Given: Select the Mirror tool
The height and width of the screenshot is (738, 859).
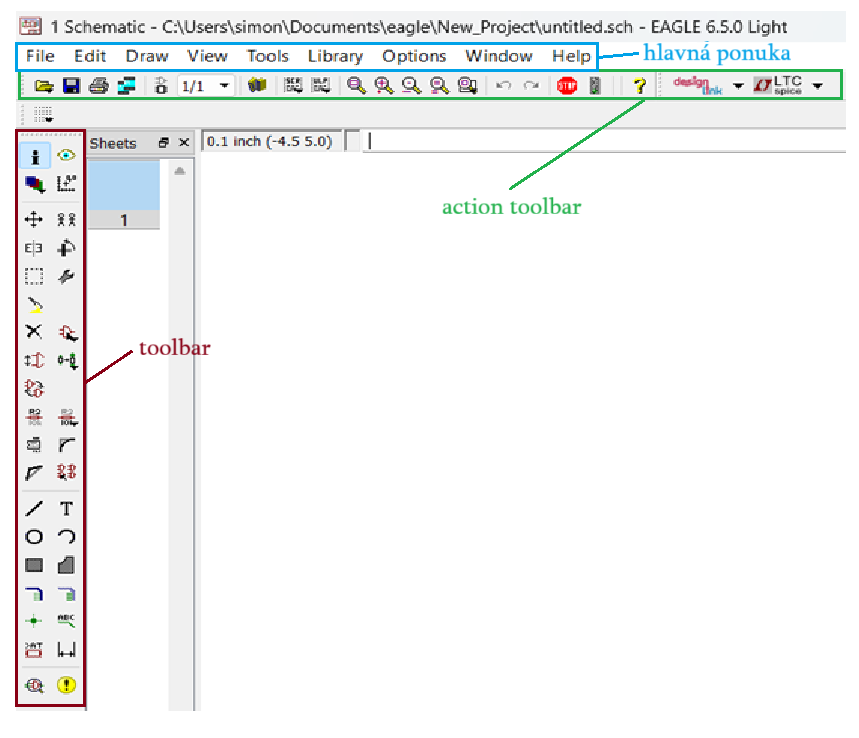Looking at the screenshot, I should point(33,248).
